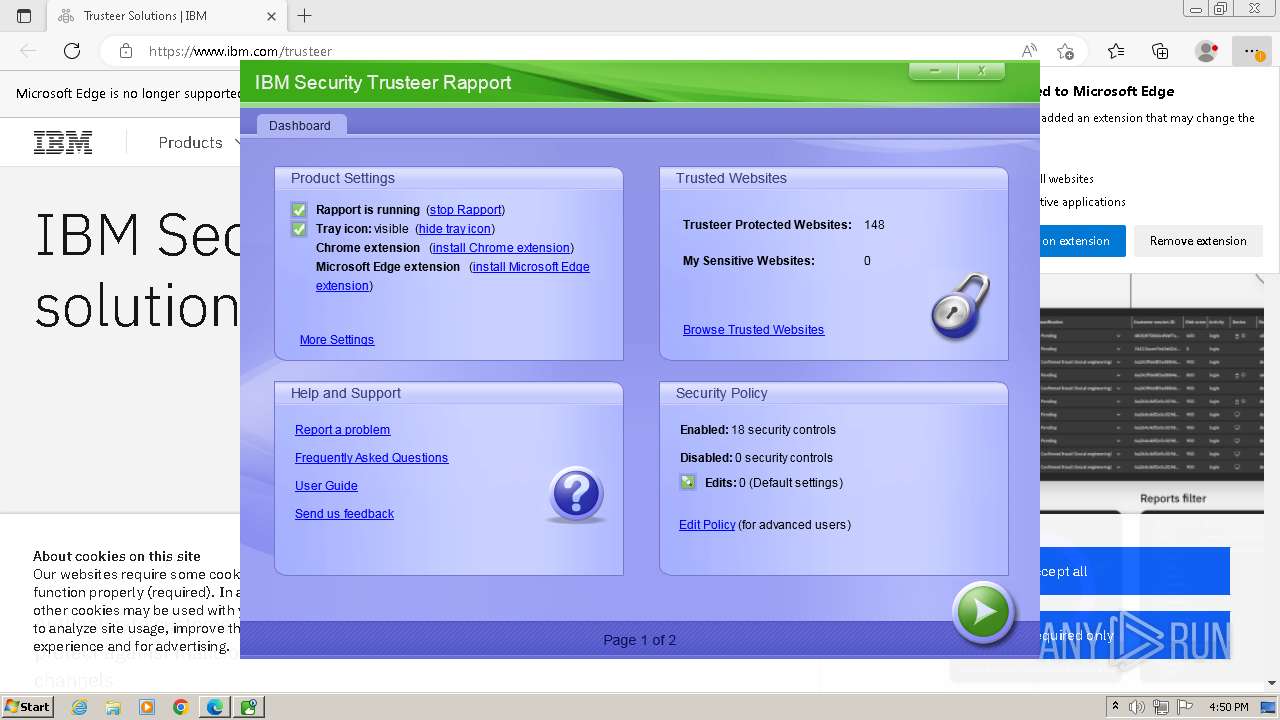1280x720 pixels.
Task: Click the Reports filter text on webpage
Action: pos(1173,498)
